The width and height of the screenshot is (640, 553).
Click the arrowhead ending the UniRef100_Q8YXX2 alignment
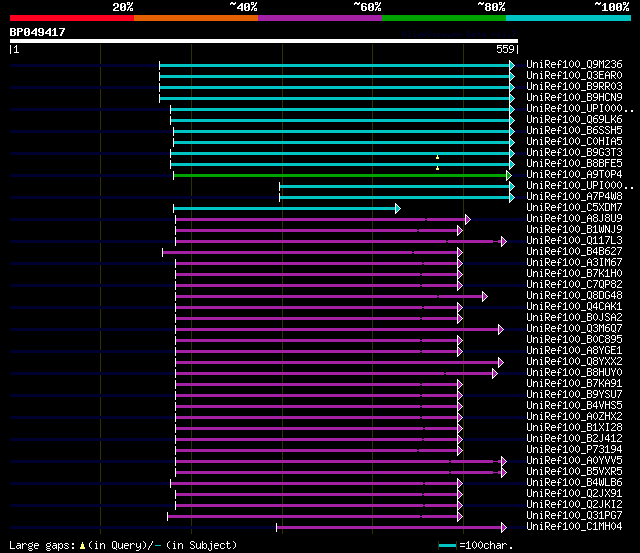pyautogui.click(x=501, y=362)
